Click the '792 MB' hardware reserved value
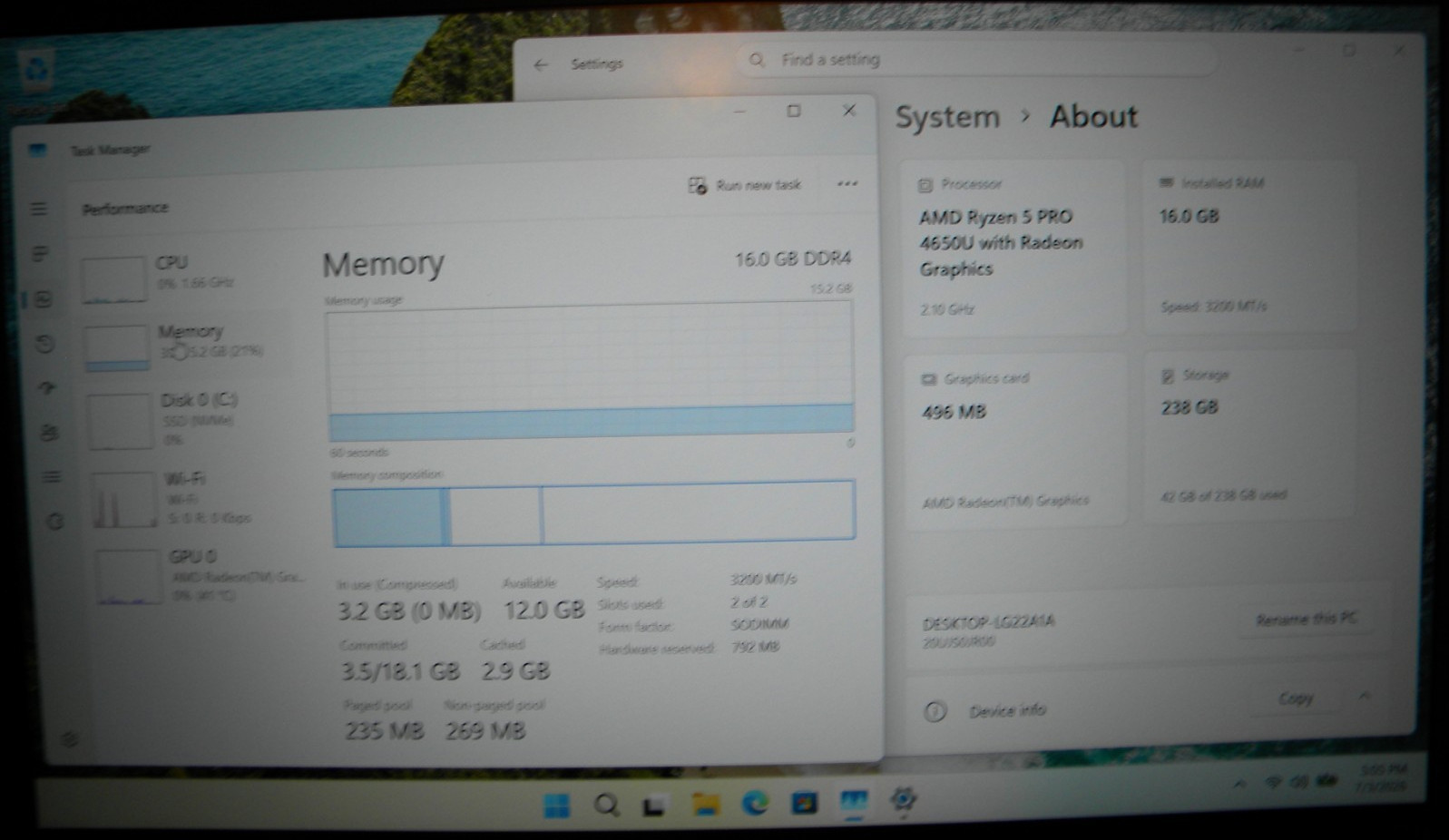 pos(756,648)
